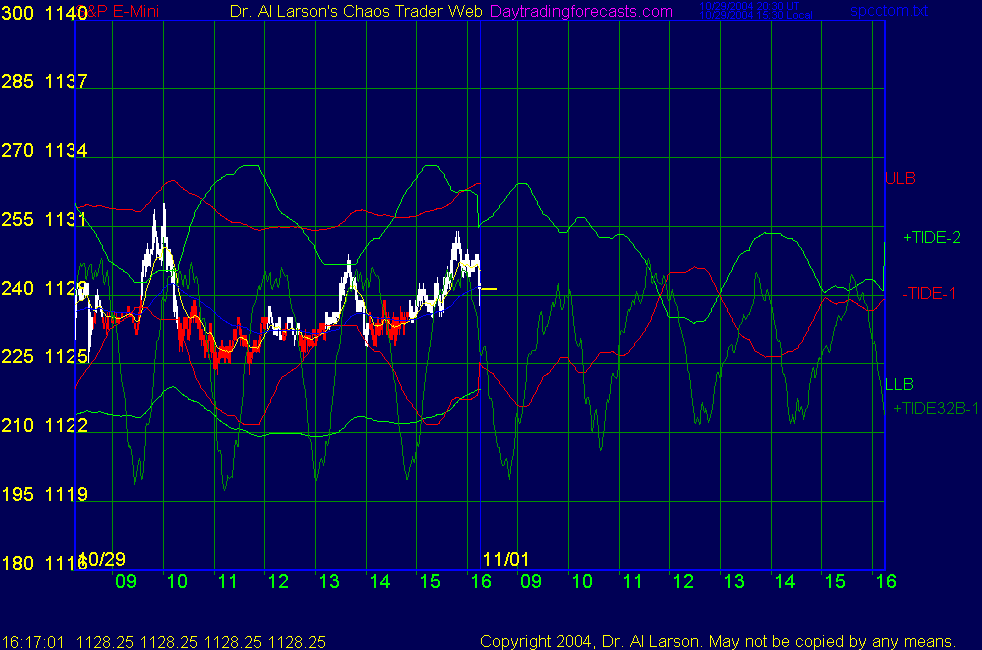Select the +TIDE-2 legend label
Viewport: 982px width, 650px height.
[932, 238]
